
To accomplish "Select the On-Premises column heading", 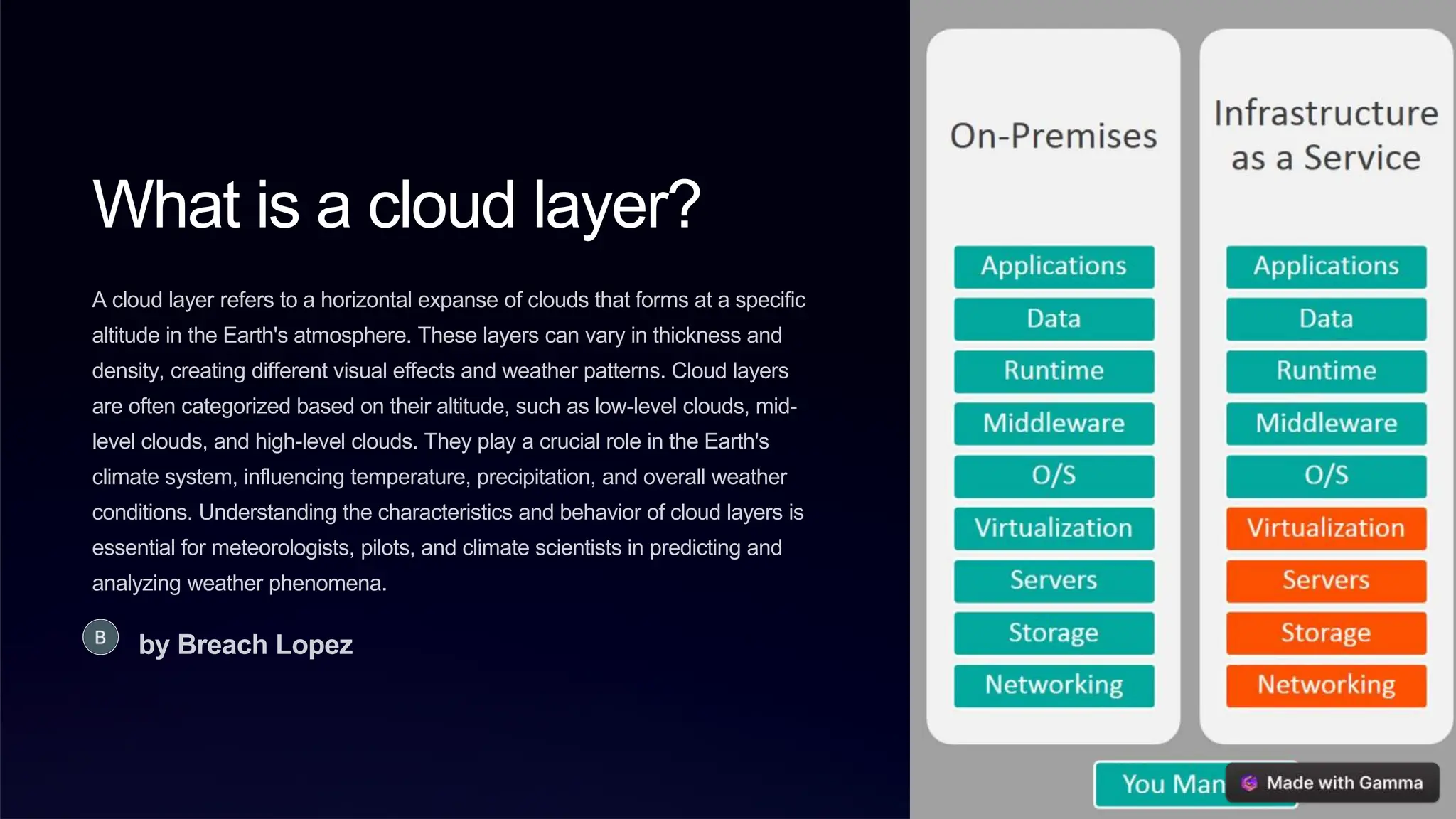I will 1054,136.
